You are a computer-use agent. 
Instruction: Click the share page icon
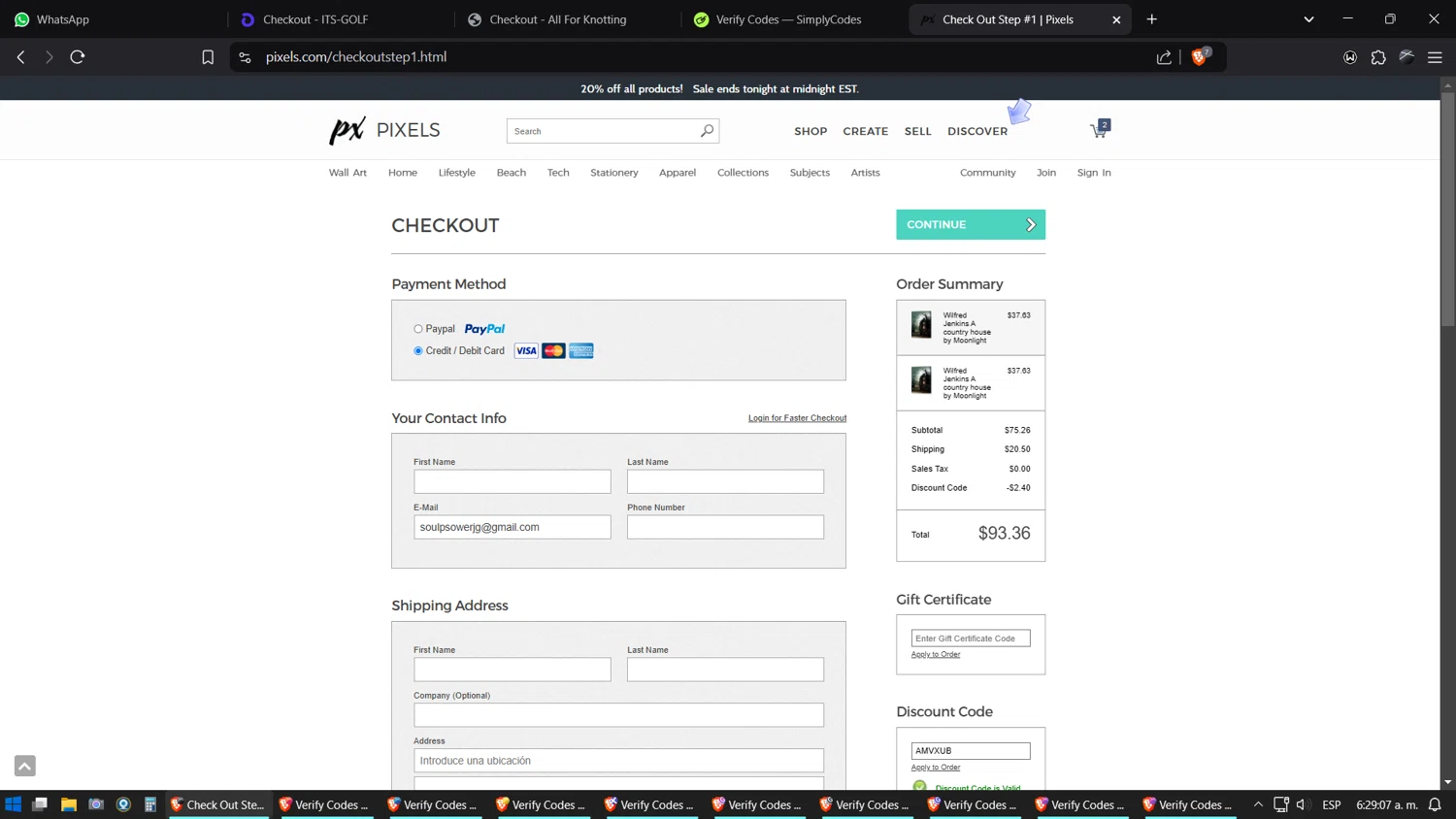(x=1164, y=57)
